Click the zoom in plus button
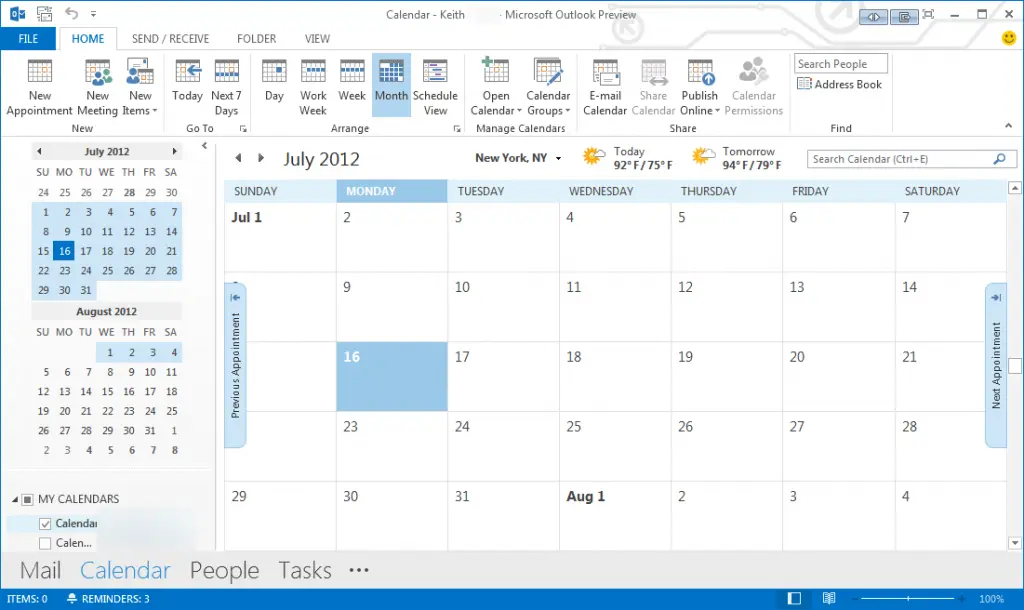The width and height of the screenshot is (1024, 610). tap(962, 598)
